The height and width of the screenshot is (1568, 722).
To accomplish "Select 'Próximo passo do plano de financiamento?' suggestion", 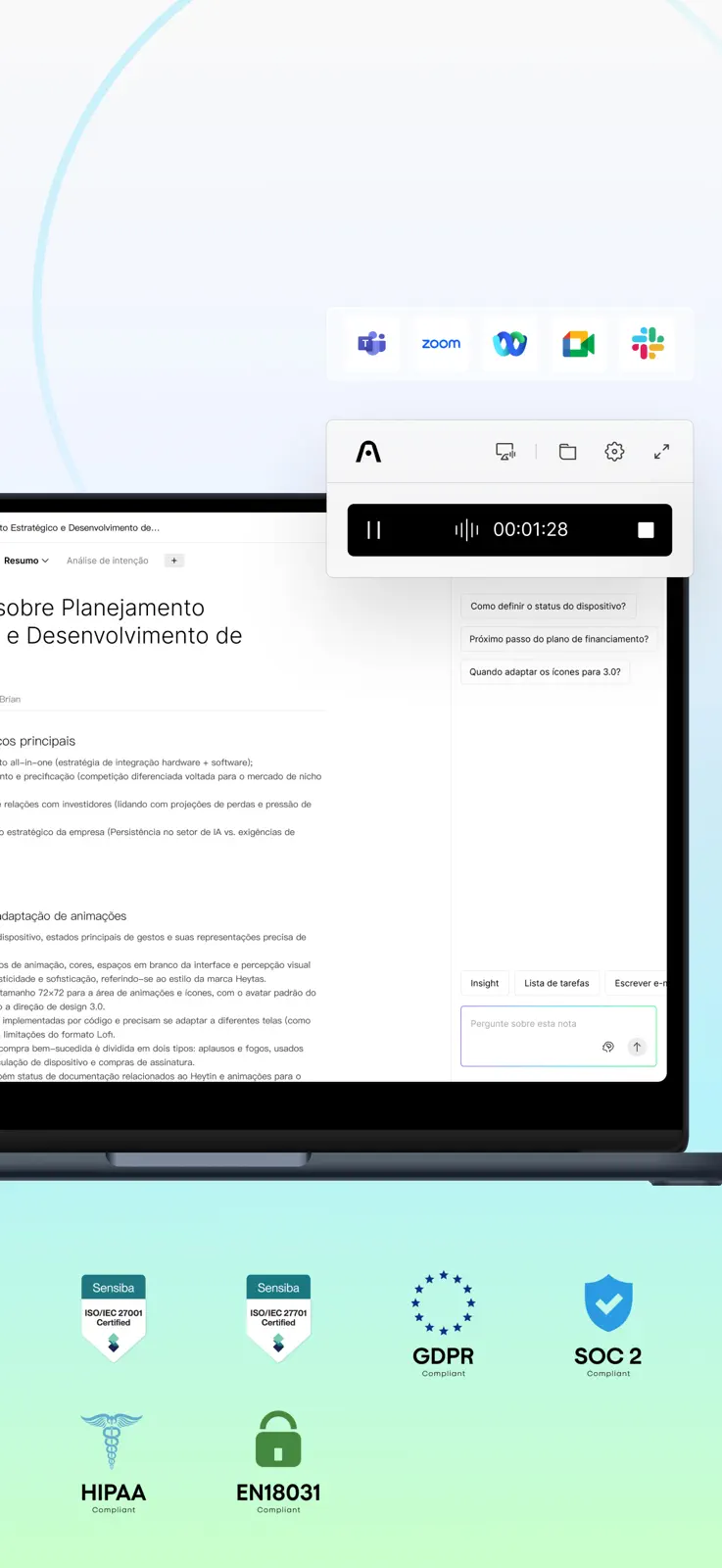I will click(x=558, y=639).
